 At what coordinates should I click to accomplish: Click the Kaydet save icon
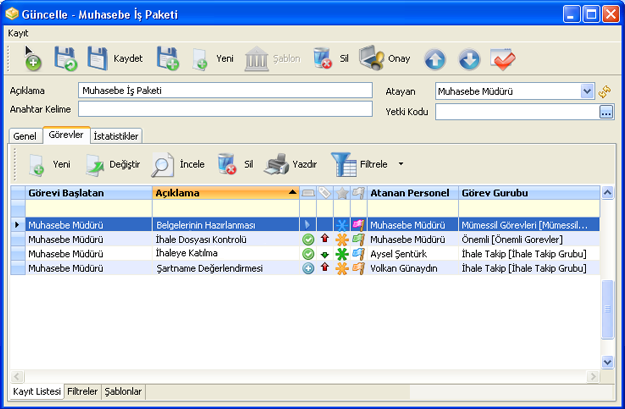pyautogui.click(x=97, y=59)
